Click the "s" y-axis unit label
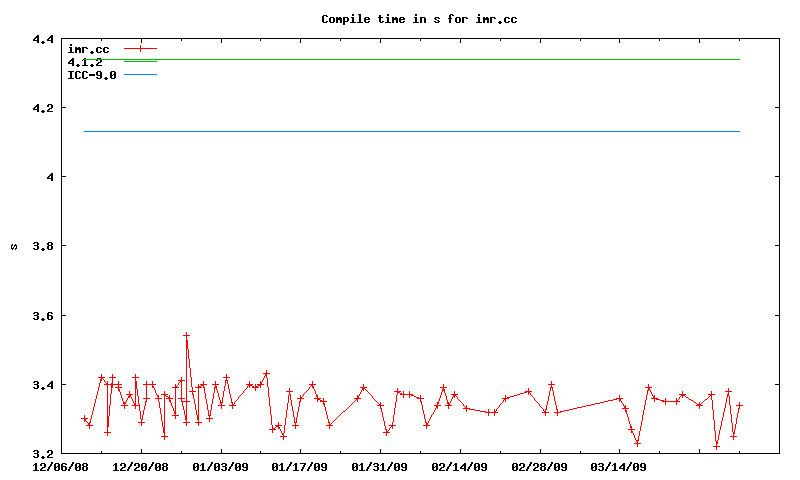The width and height of the screenshot is (800, 480). point(13,247)
